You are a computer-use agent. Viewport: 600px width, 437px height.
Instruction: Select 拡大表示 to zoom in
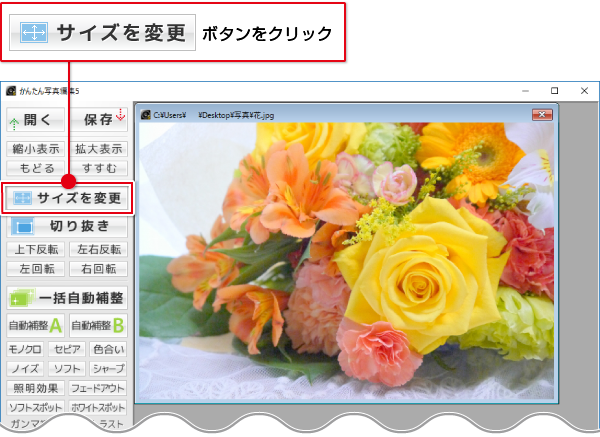(x=99, y=149)
